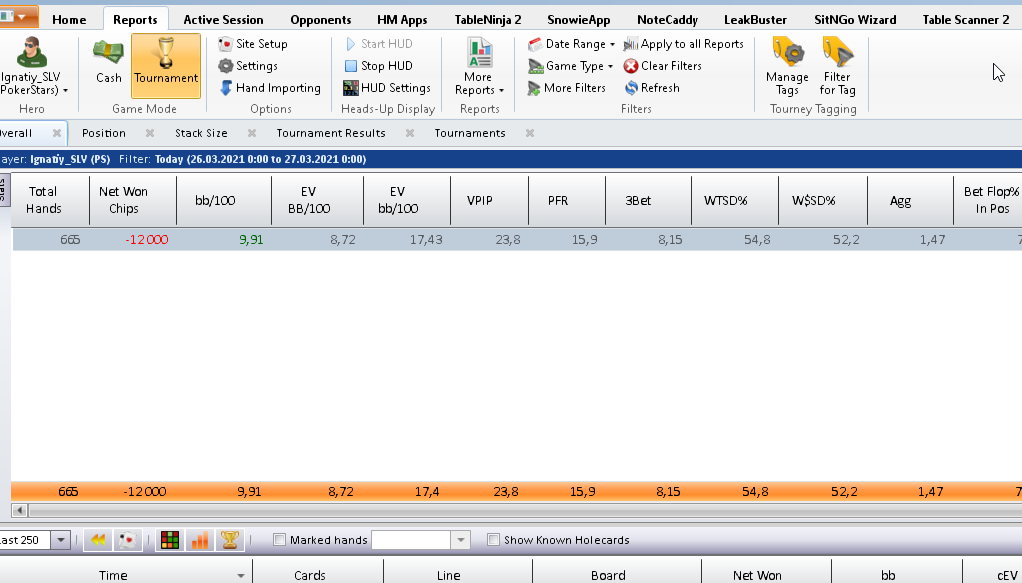1022x583 pixels.
Task: Click the gold trophy icon in hands toolbar
Action: pos(229,540)
